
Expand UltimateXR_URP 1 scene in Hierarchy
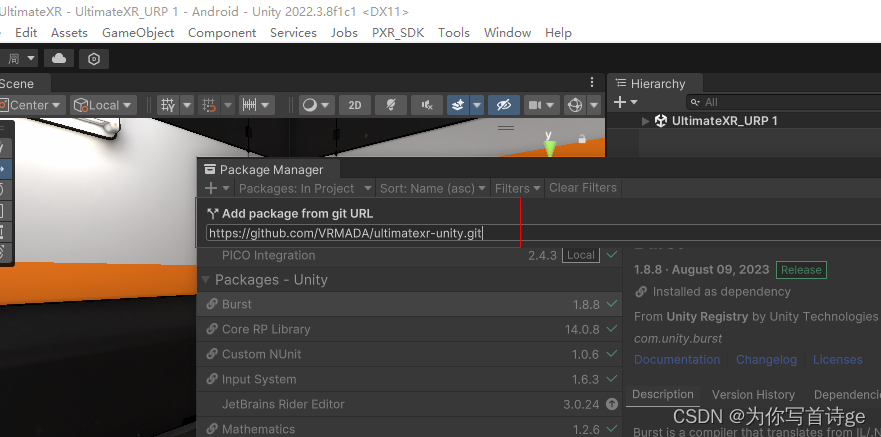[646, 121]
